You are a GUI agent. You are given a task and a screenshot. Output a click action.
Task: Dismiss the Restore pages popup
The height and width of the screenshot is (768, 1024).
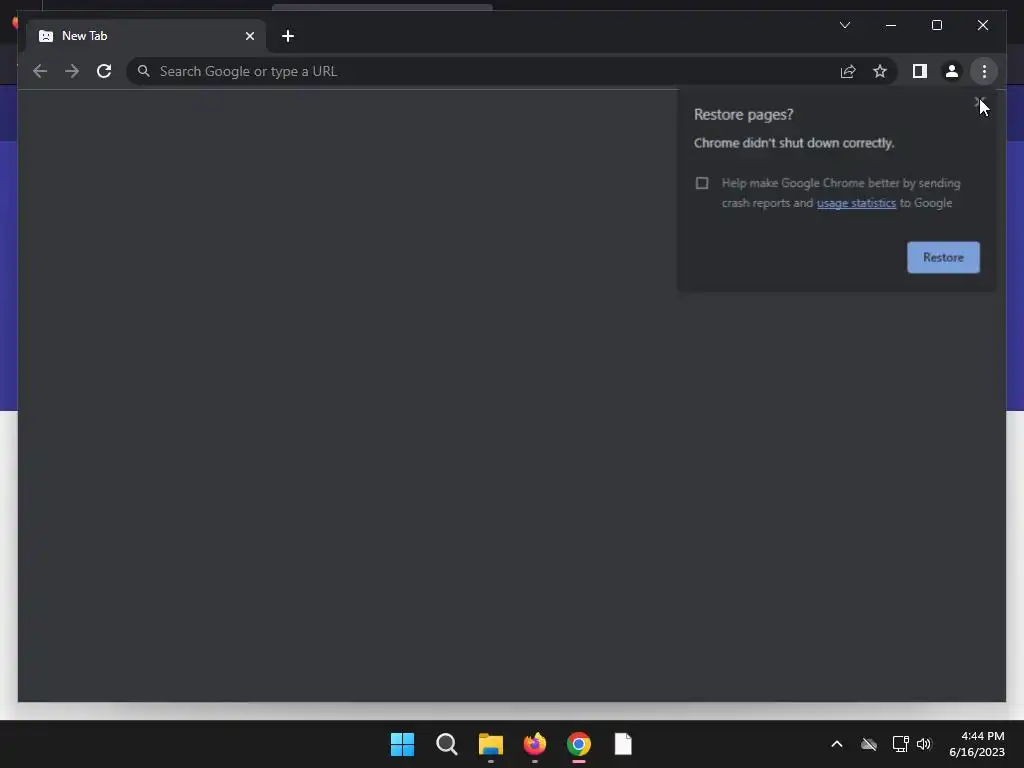[978, 103]
